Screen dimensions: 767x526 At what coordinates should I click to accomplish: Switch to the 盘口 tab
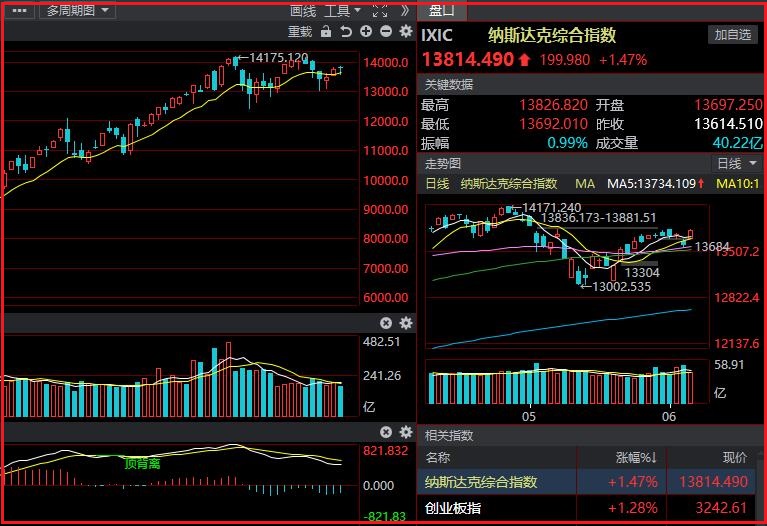tap(442, 11)
